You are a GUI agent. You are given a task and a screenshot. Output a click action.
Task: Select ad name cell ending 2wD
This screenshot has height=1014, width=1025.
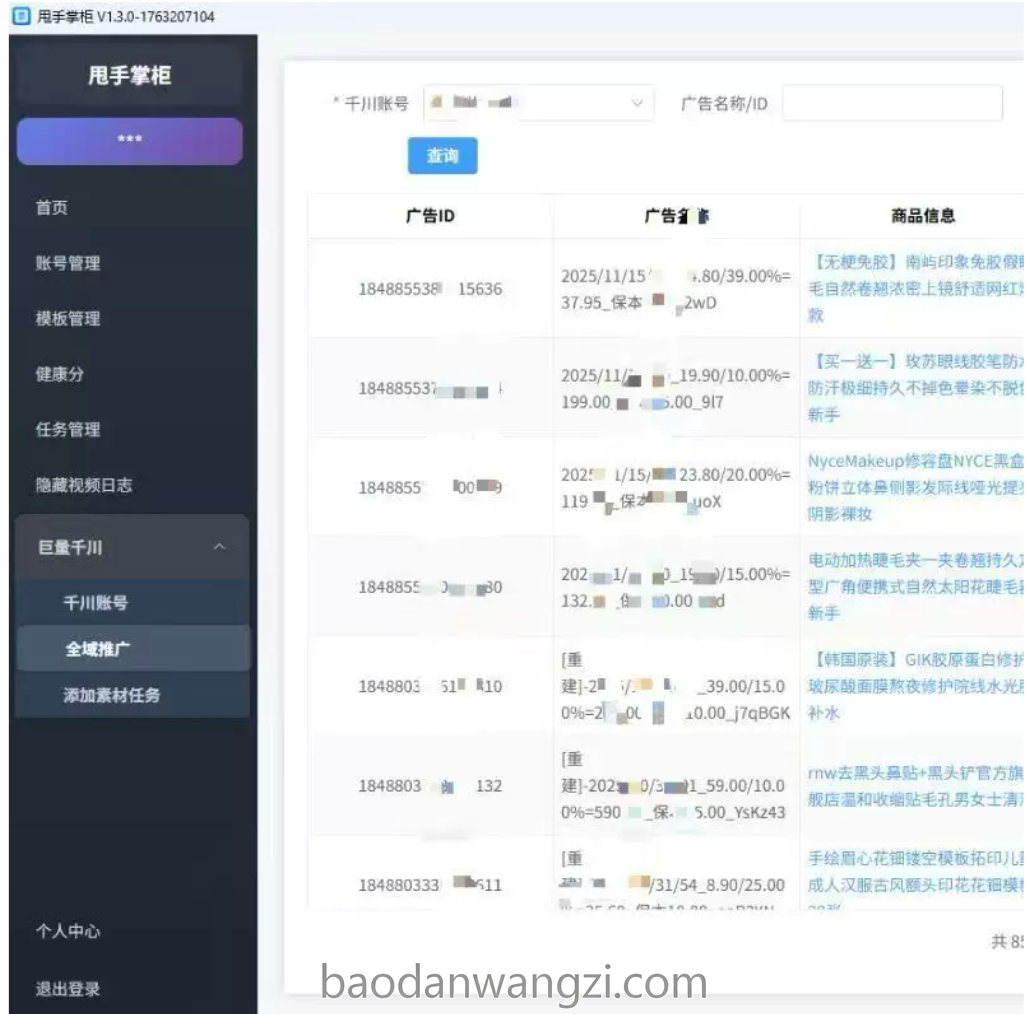pos(676,289)
